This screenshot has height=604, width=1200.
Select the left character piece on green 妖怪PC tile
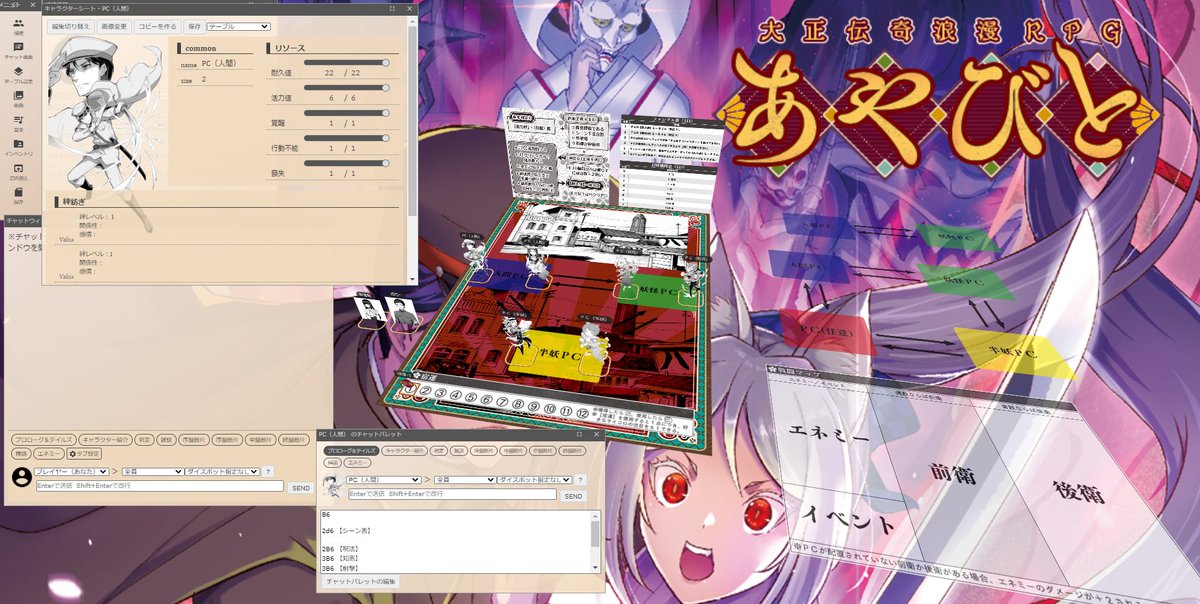tap(627, 277)
